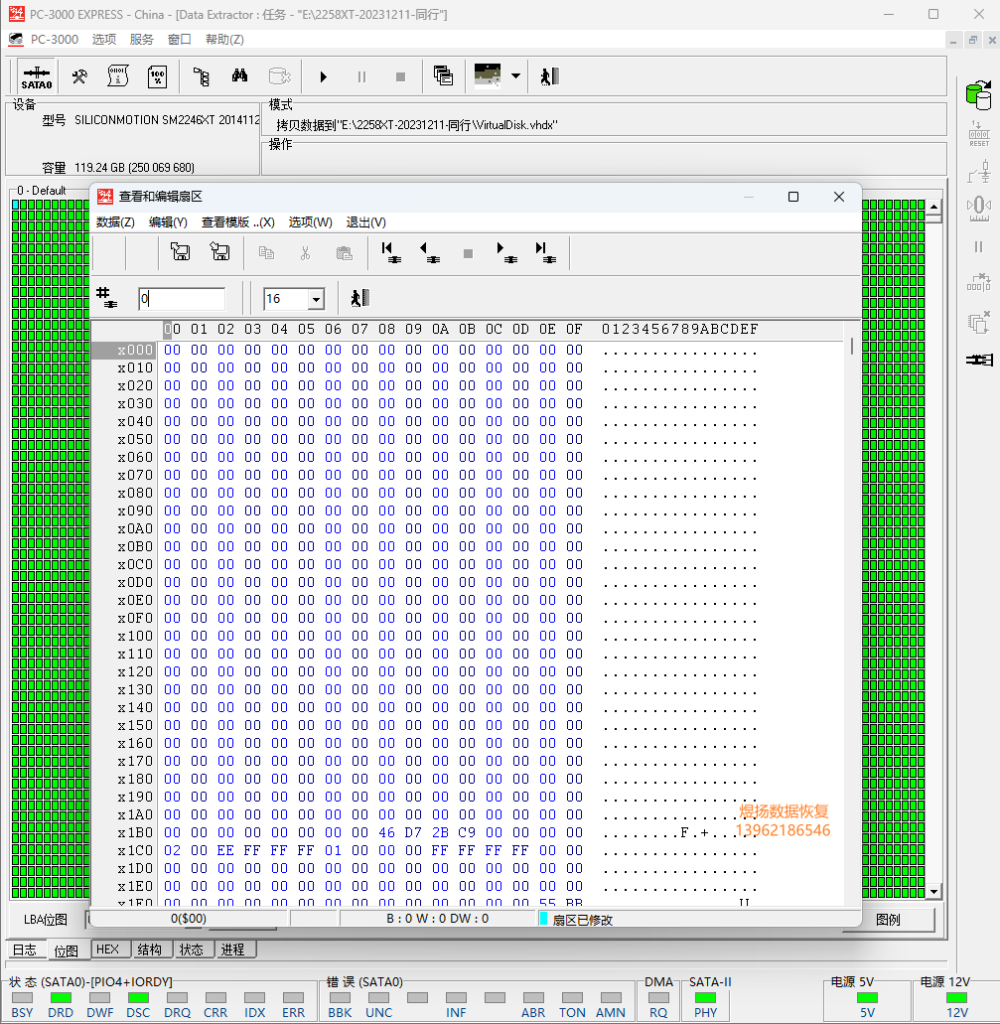Click the bitmap scrollbar down arrow
Image resolution: width=1000 pixels, height=1024 pixels.
coord(934,891)
